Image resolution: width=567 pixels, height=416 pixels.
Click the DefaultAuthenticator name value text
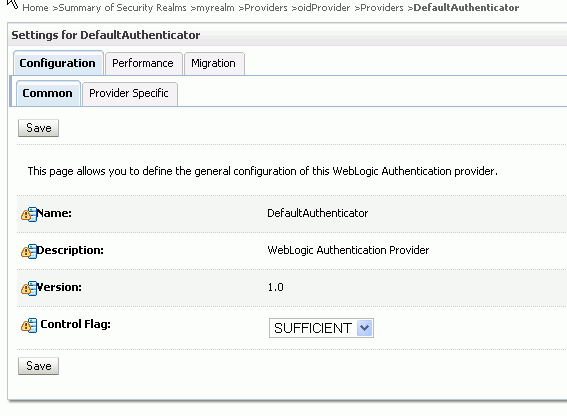tap(317, 213)
